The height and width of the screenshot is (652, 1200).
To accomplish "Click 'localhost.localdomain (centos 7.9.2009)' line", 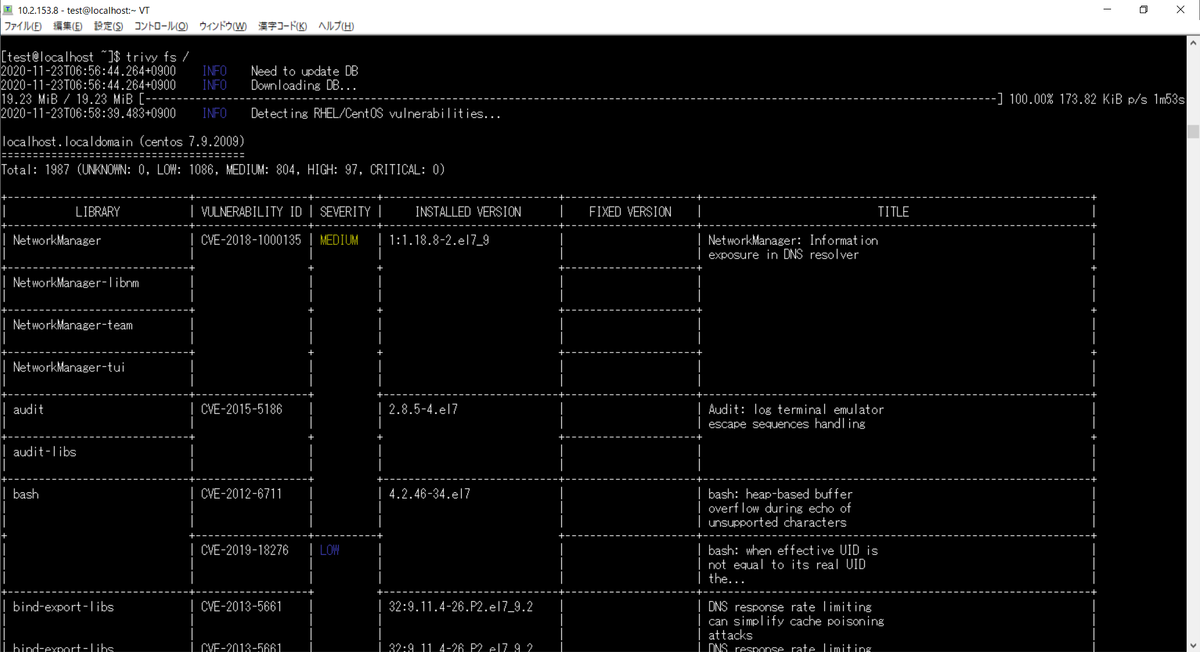I will [123, 141].
